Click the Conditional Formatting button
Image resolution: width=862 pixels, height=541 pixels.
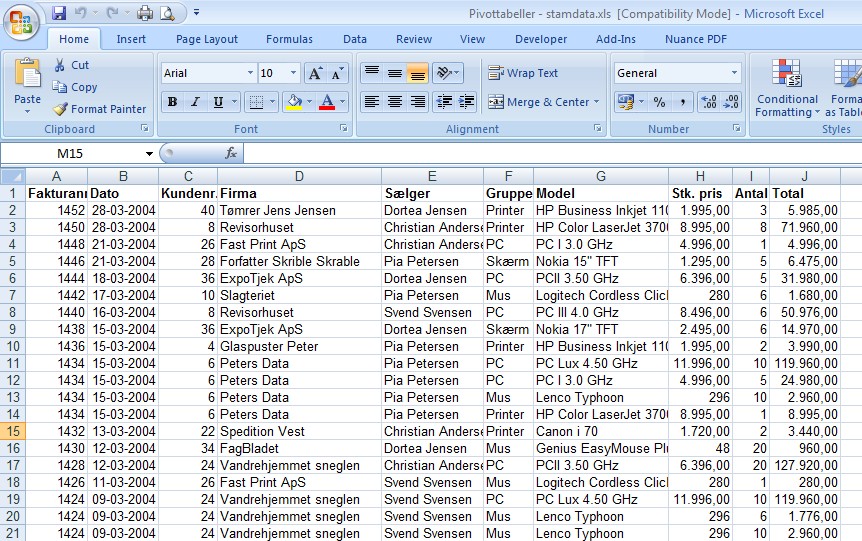(787, 88)
